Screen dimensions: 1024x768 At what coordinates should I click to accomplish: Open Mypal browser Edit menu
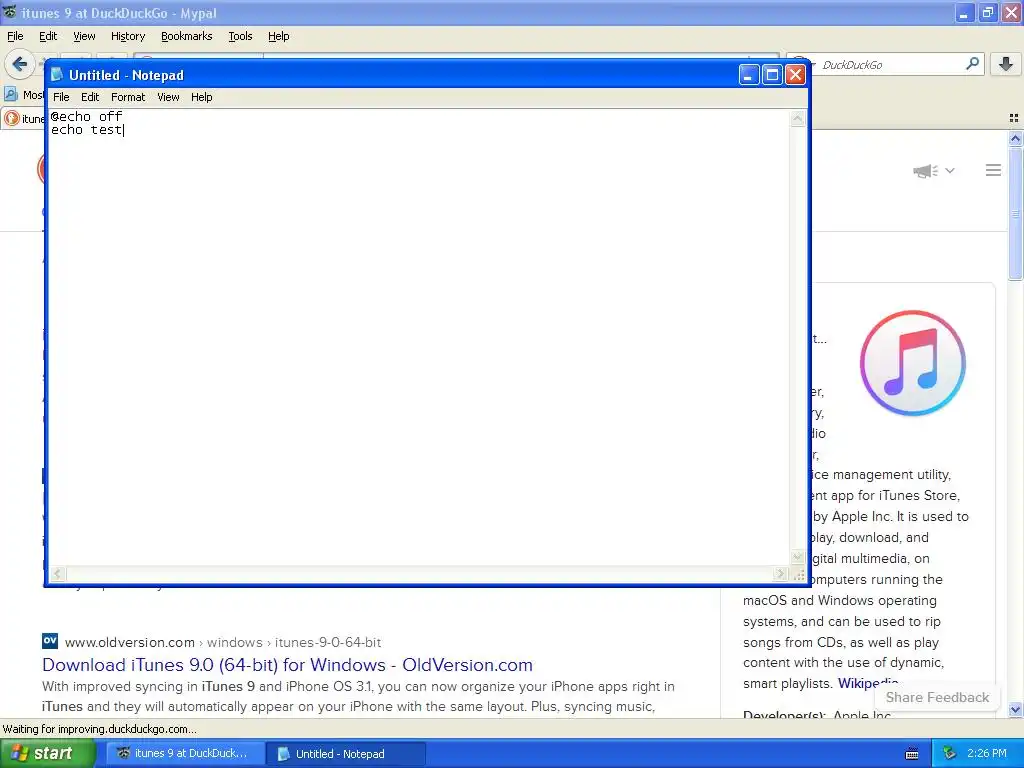pyautogui.click(x=48, y=37)
